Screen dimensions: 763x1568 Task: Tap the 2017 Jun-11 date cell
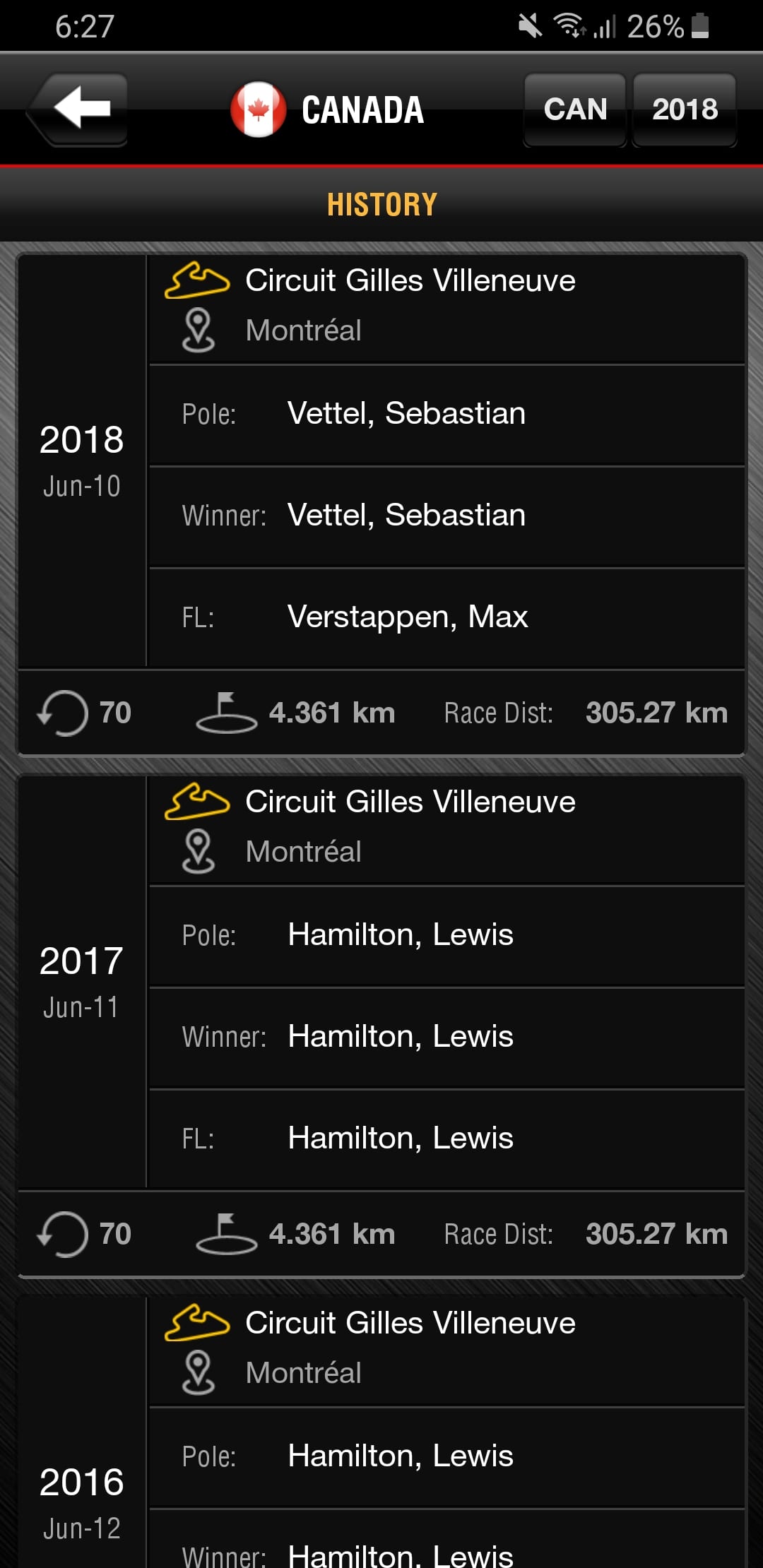click(81, 980)
